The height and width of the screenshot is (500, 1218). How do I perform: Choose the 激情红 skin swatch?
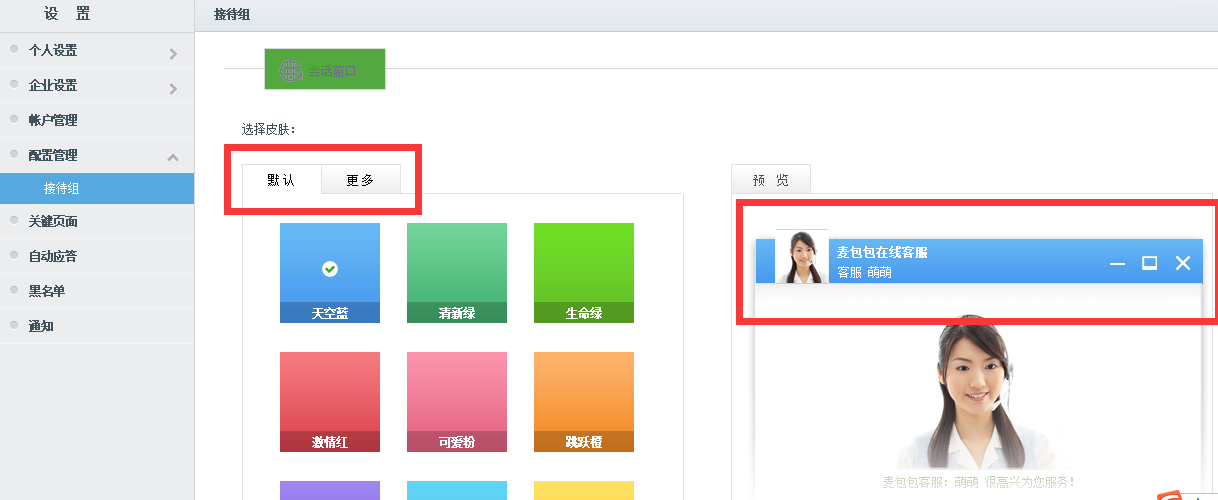(x=330, y=402)
